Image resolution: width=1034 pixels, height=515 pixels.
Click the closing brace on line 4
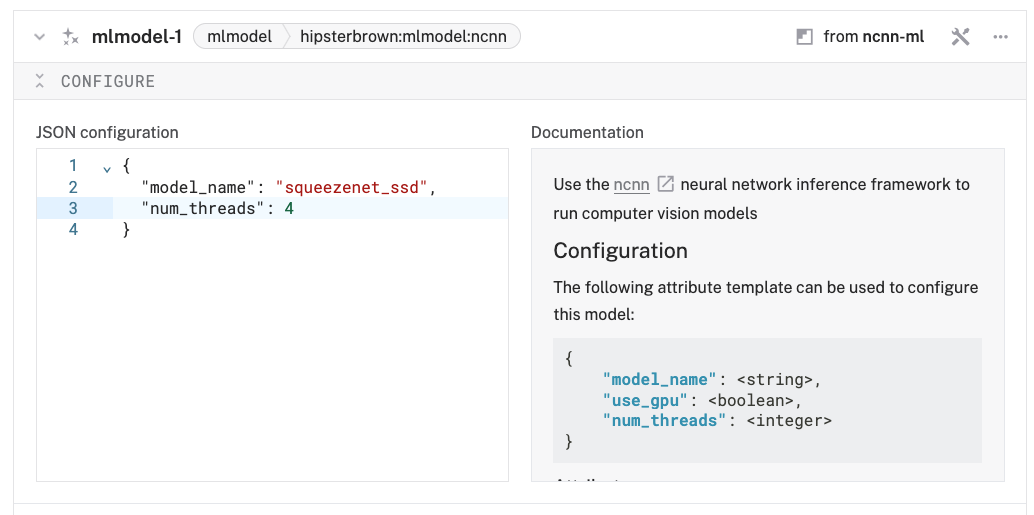click(x=126, y=229)
